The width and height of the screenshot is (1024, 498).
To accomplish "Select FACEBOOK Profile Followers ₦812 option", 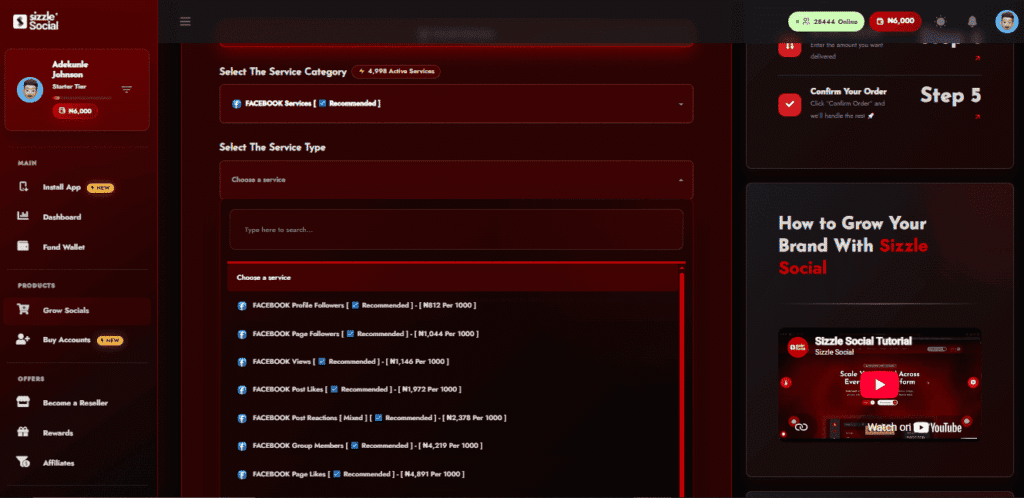I will (x=453, y=305).
